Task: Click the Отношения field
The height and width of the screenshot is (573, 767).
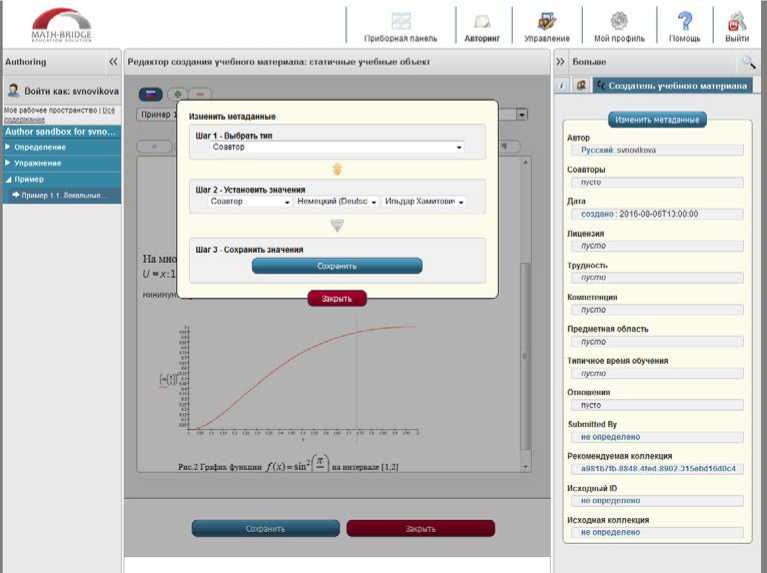Action: pyautogui.click(x=657, y=405)
